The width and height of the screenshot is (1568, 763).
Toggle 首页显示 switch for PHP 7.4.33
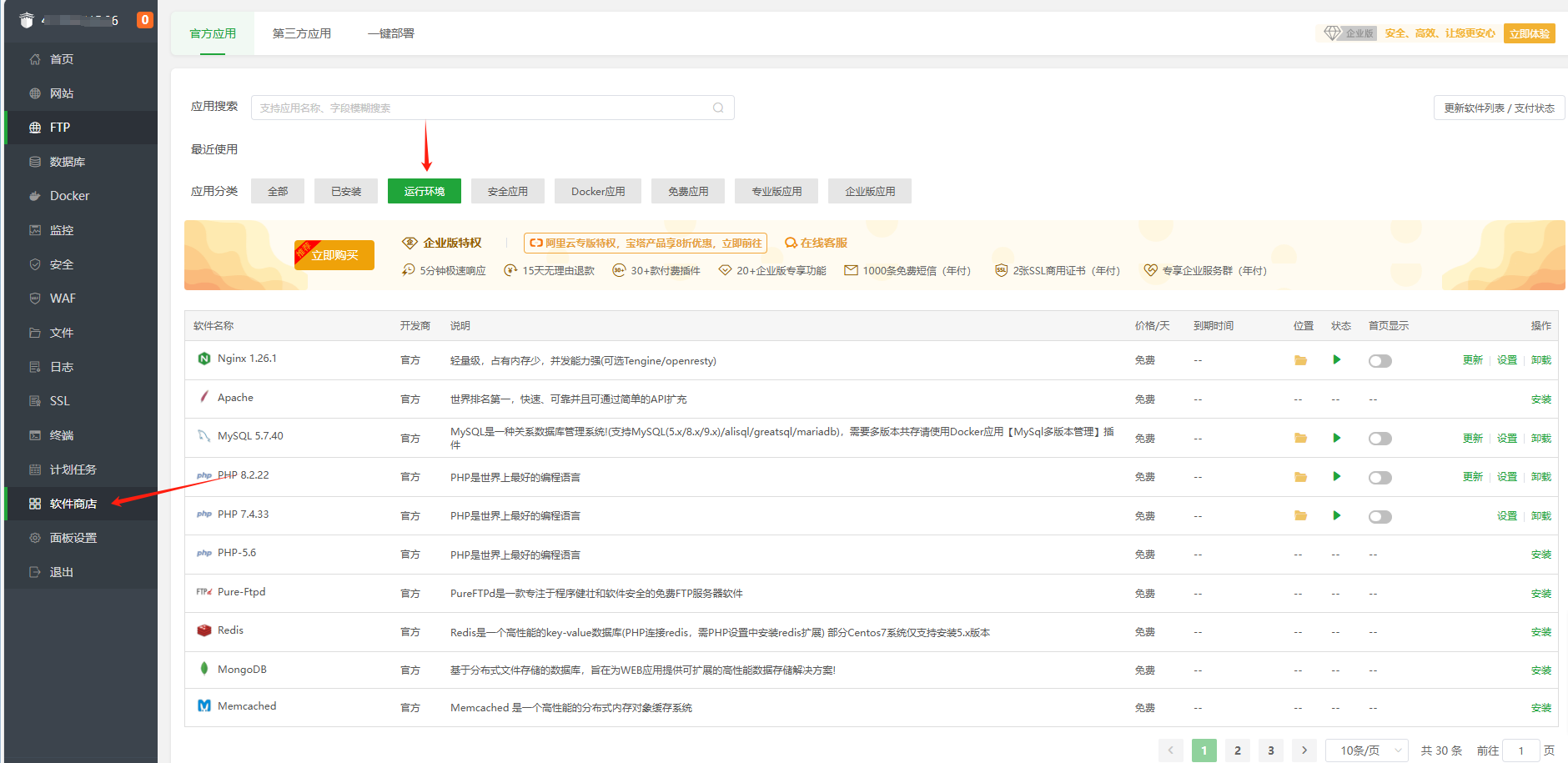pyautogui.click(x=1380, y=517)
